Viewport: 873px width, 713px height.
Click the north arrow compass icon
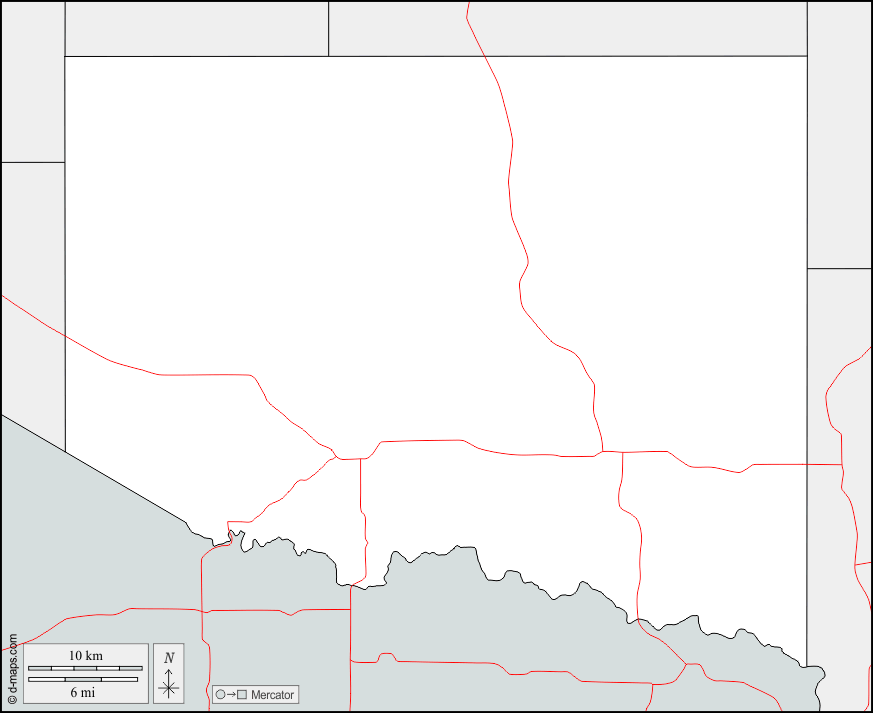pyautogui.click(x=169, y=673)
